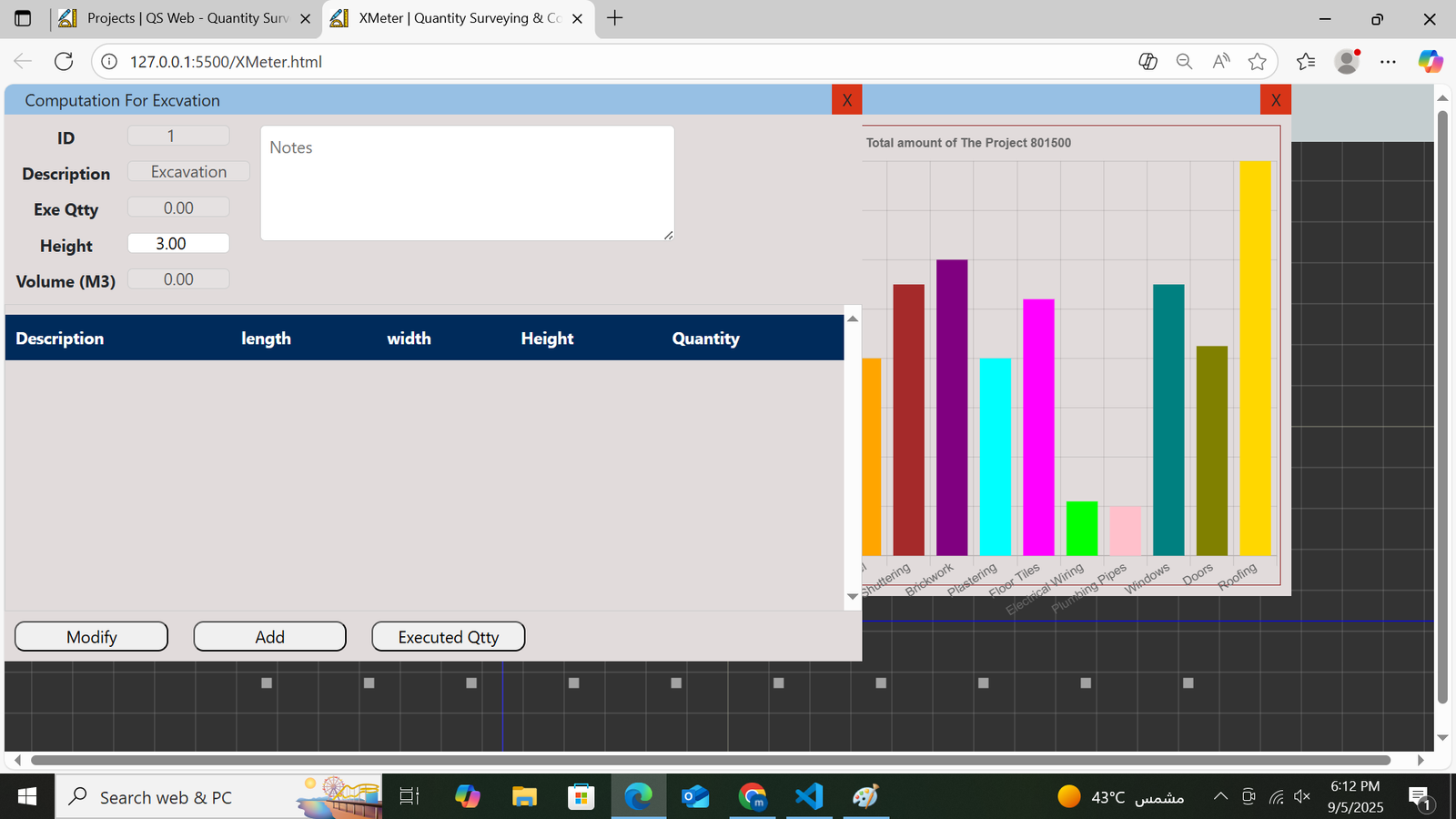Screen dimensions: 1456x819
Task: Open Visual Studio Code from taskbar
Action: (809, 797)
